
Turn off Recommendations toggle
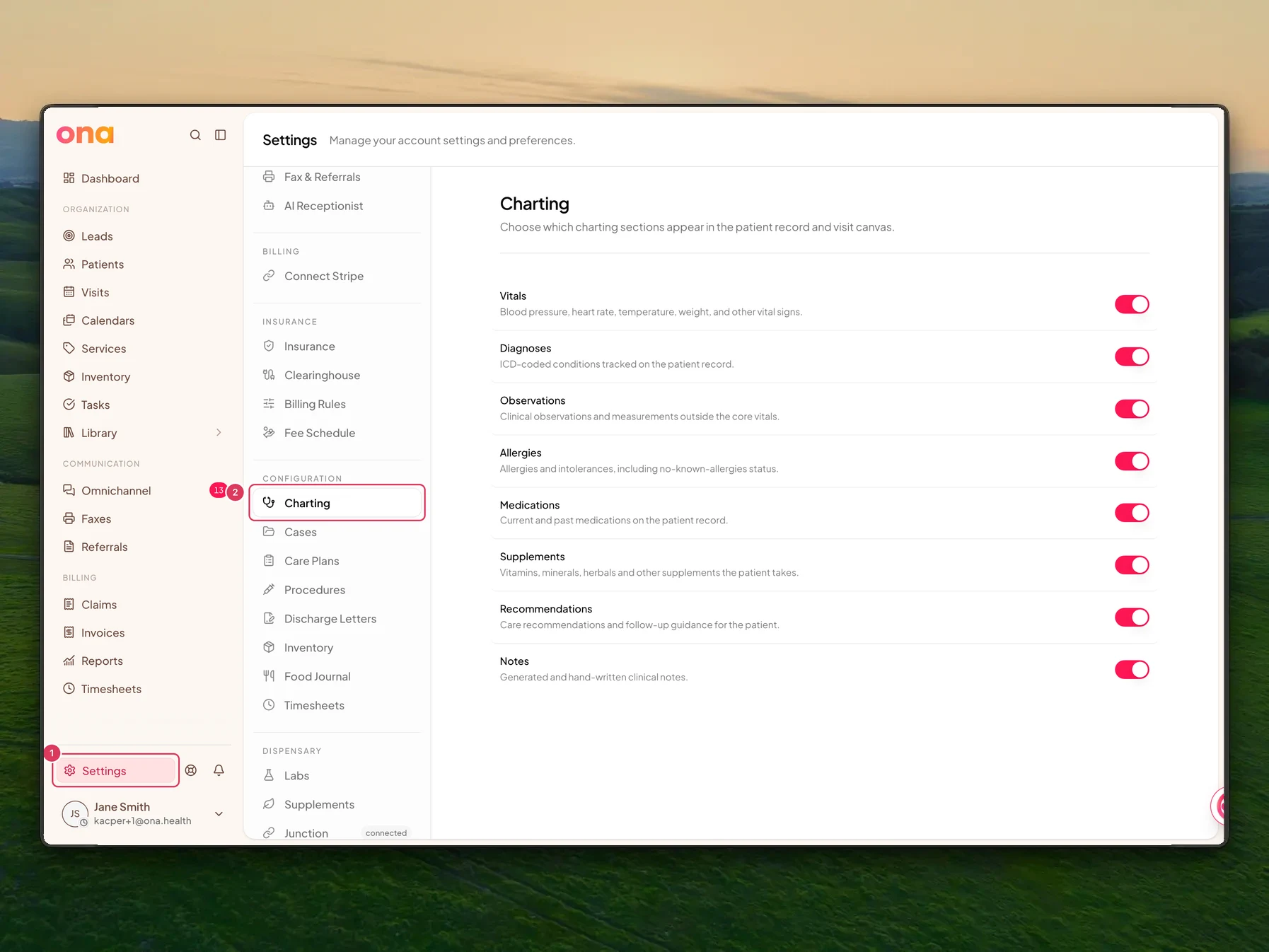point(1132,617)
